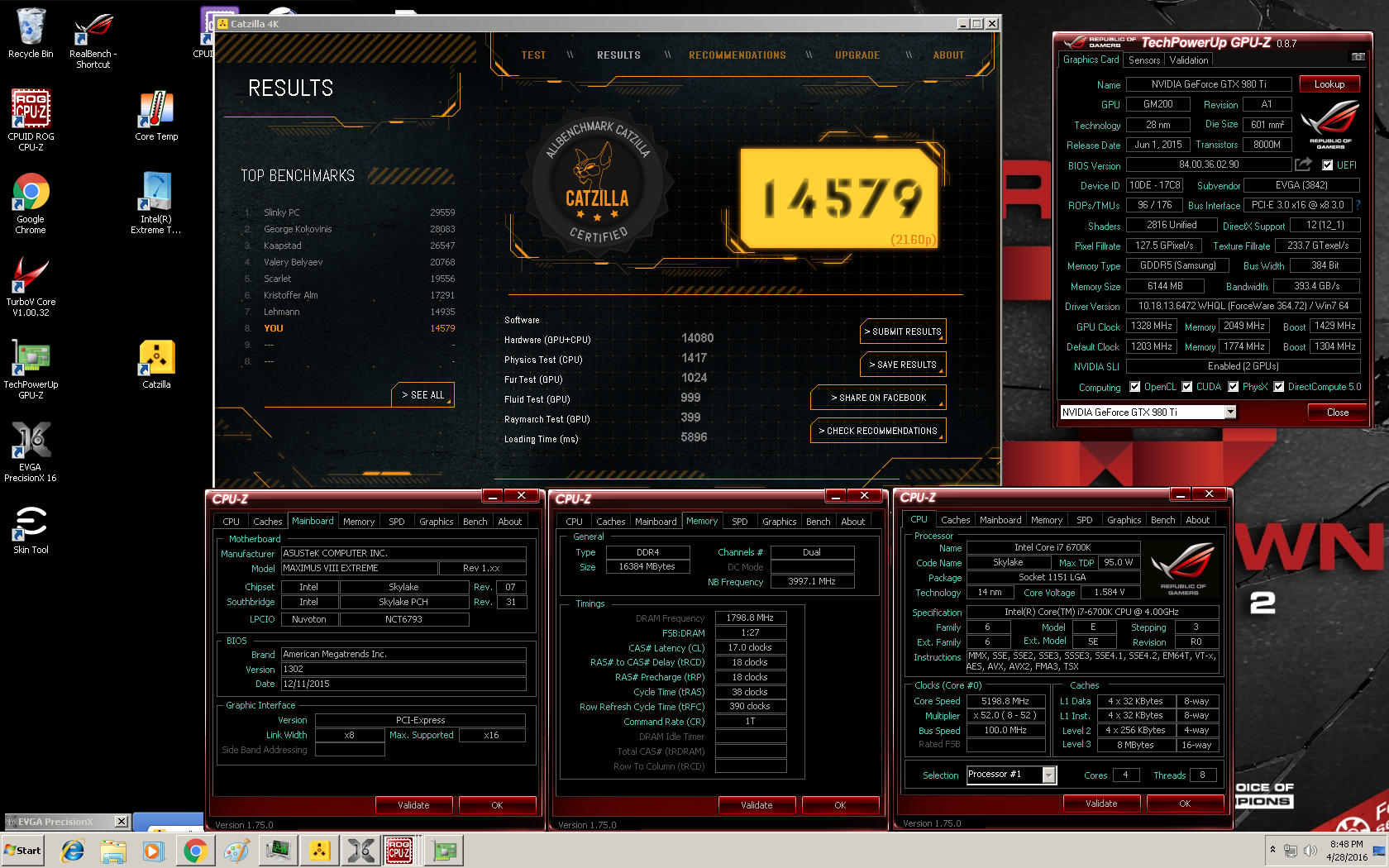Open Internet Explorer from the taskbar
The height and width of the screenshot is (868, 1389).
(x=73, y=850)
